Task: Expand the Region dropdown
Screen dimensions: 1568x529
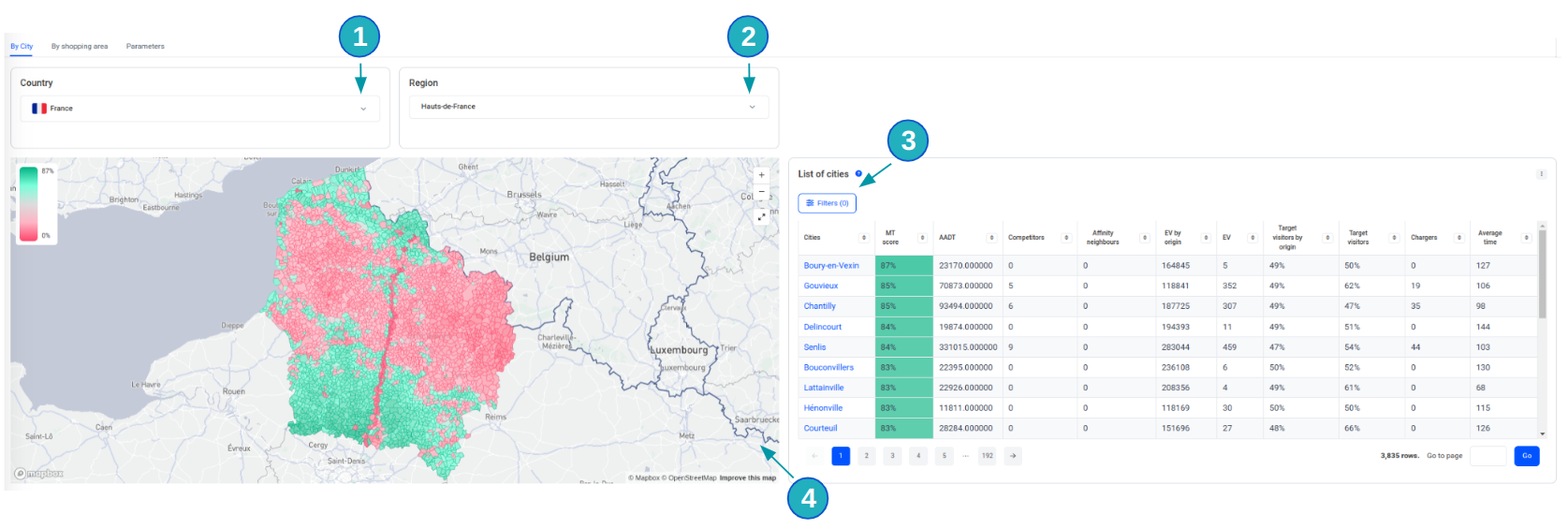Action: tap(752, 107)
